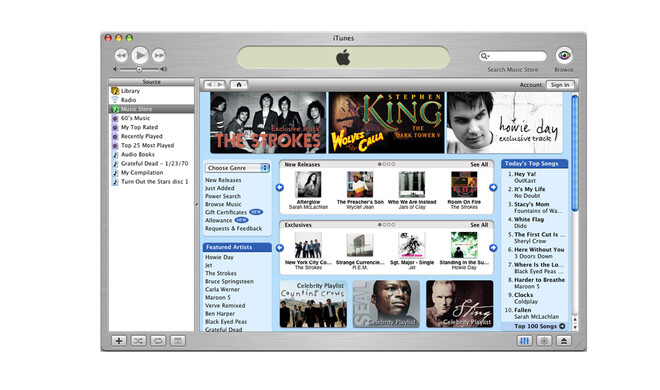This screenshot has width=660, height=390.
Task: Click See All in New Releases
Action: 479,164
